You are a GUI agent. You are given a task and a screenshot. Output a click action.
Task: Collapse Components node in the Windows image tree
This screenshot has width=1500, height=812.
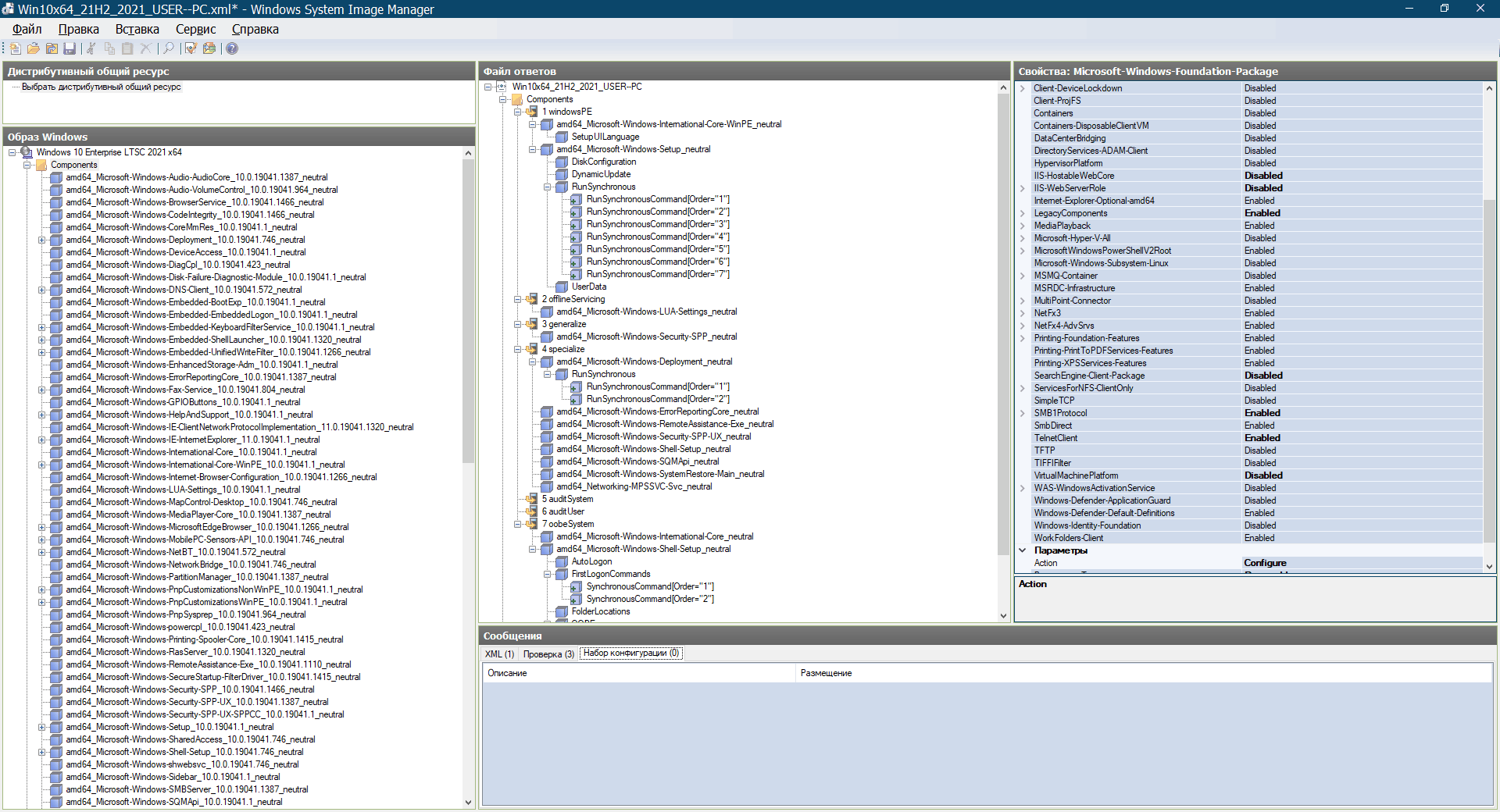pos(27,165)
